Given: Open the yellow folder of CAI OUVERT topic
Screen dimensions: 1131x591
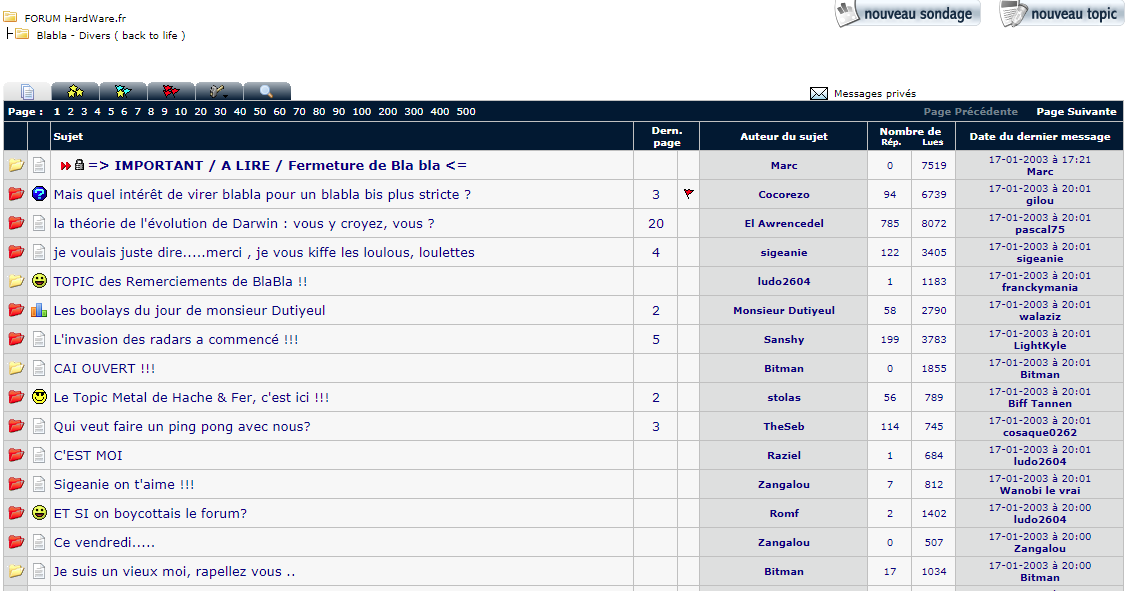Looking at the screenshot, I should point(14,368).
